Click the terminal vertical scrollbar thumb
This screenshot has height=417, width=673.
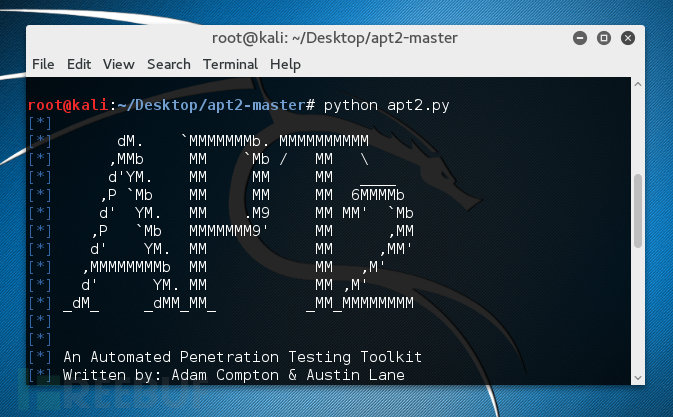click(x=638, y=211)
